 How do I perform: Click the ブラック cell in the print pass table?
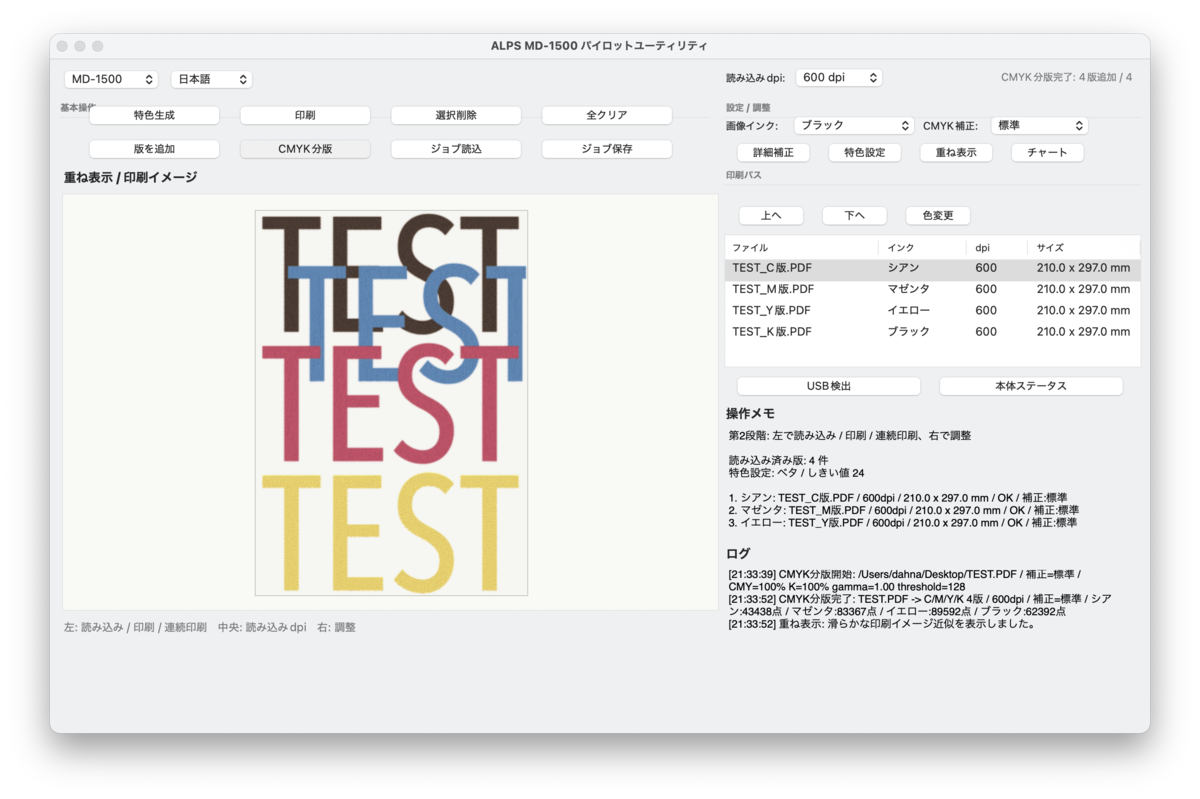tap(908, 332)
